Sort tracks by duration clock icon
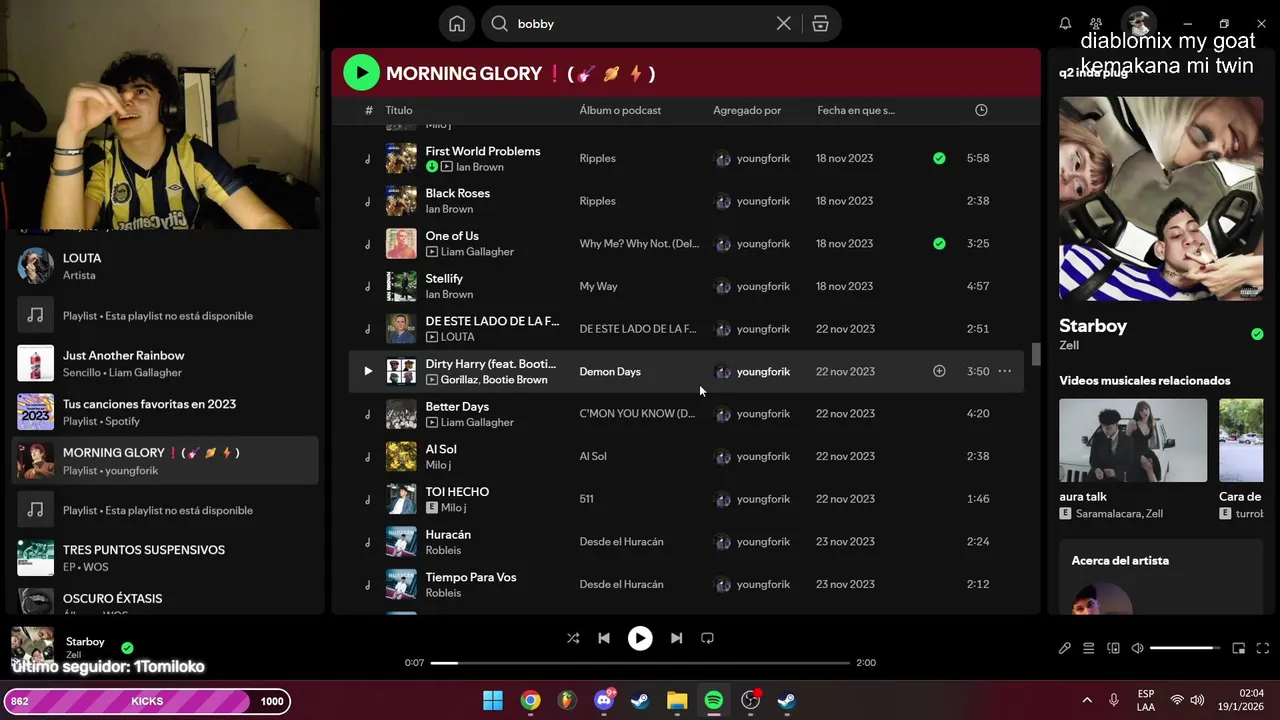 981,110
